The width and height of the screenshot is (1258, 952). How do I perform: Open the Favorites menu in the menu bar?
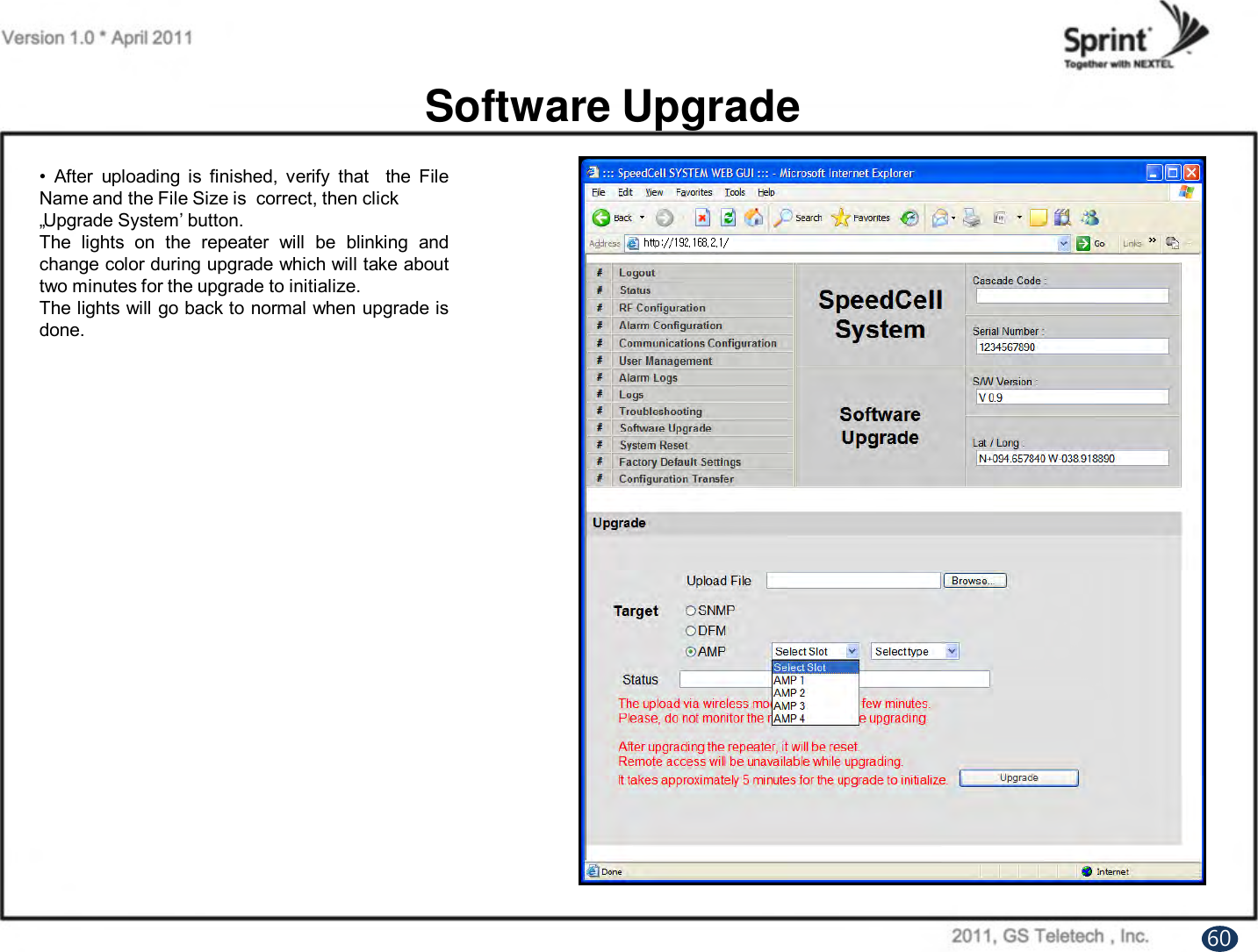coord(694,192)
